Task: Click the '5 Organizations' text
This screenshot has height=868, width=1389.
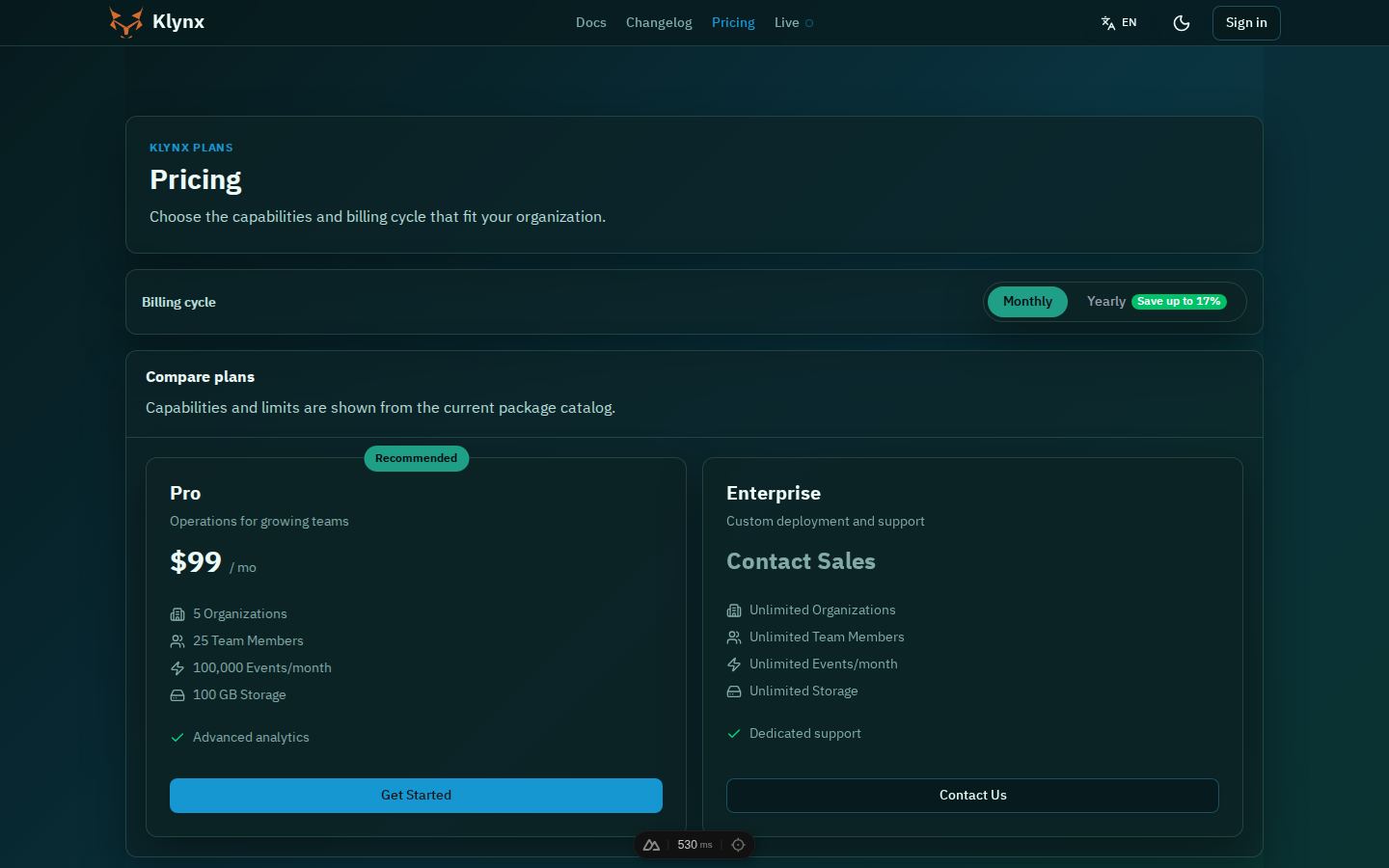Action: point(240,614)
